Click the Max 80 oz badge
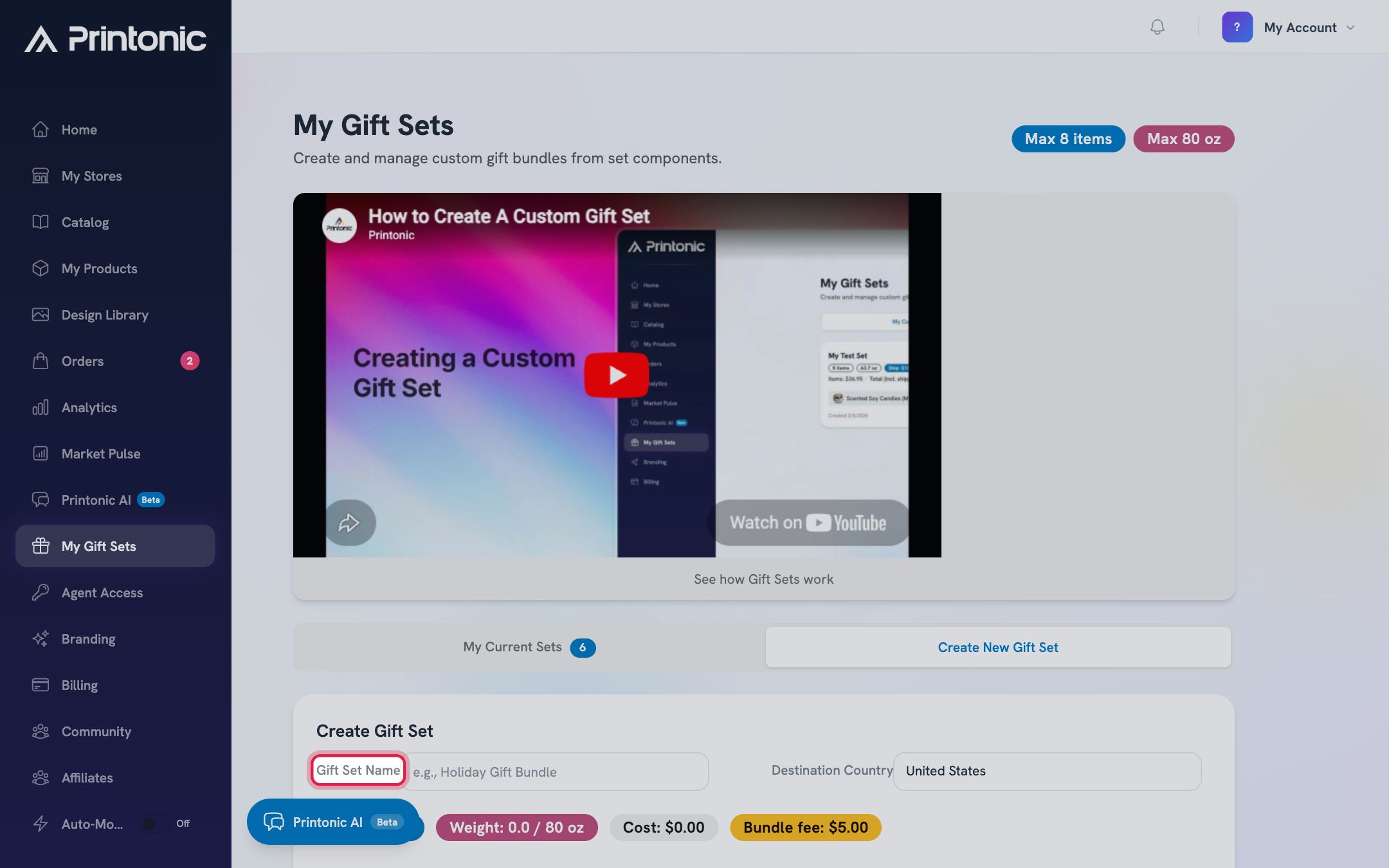The width and height of the screenshot is (1389, 868). click(x=1184, y=139)
